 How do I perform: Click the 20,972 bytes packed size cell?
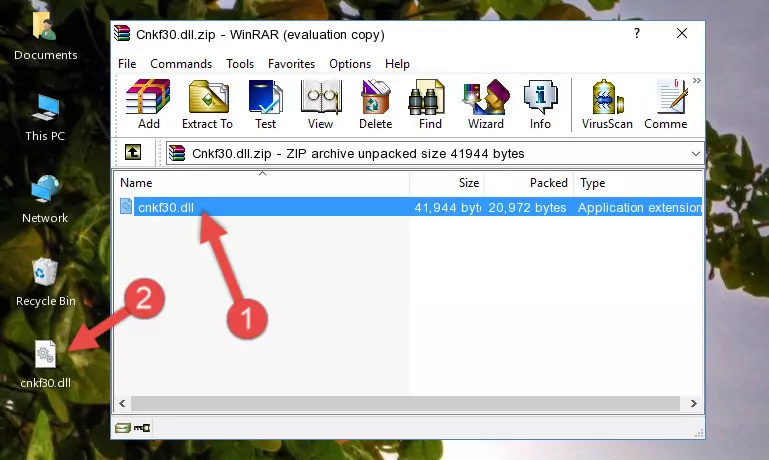527,207
